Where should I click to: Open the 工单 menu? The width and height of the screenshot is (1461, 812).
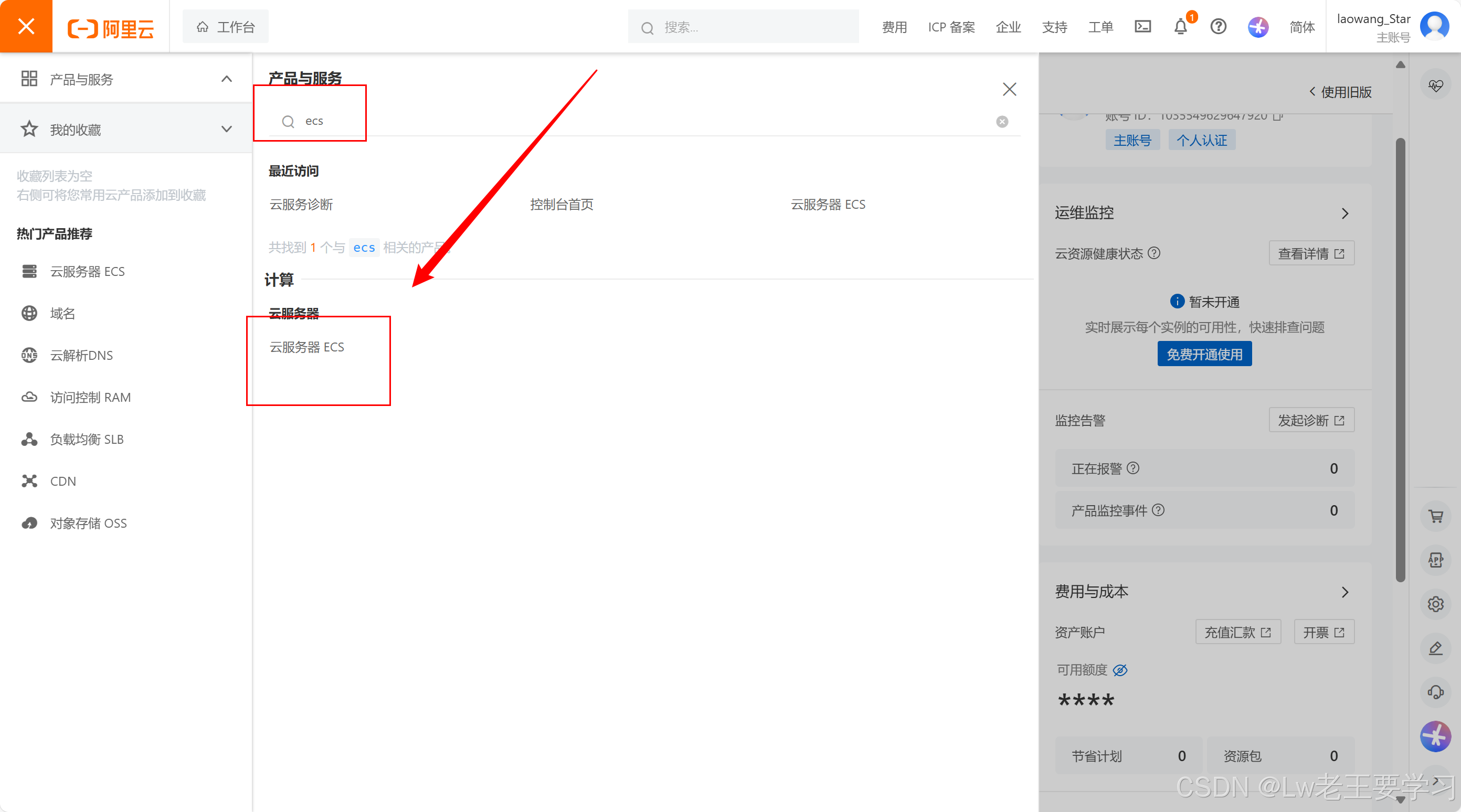[x=1100, y=27]
